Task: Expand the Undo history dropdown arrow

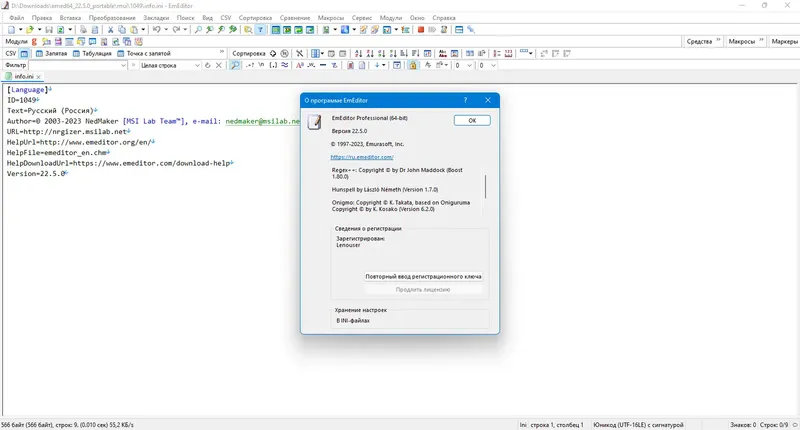Action: click(x=166, y=30)
